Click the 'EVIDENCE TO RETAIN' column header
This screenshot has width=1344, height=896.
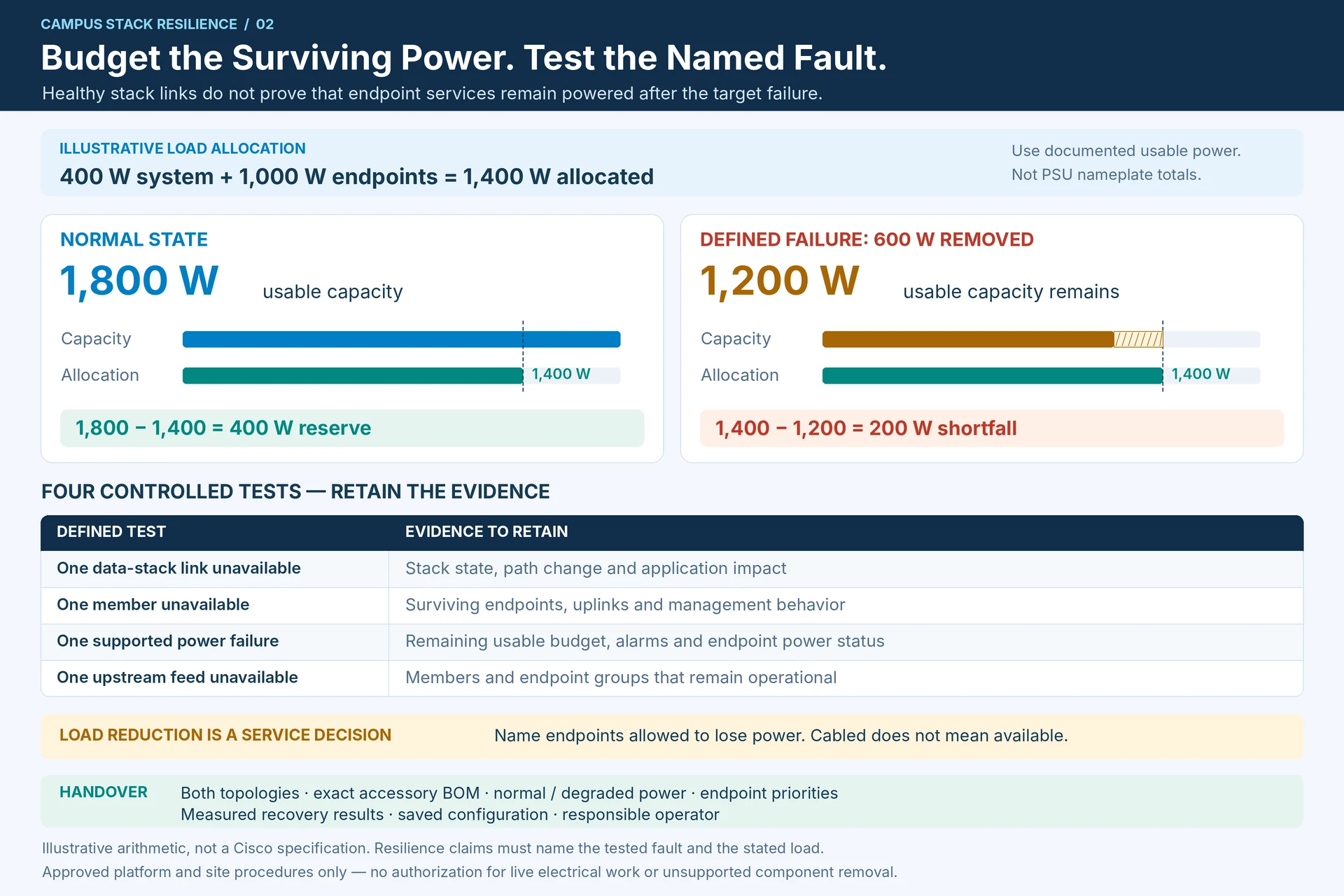pos(486,532)
